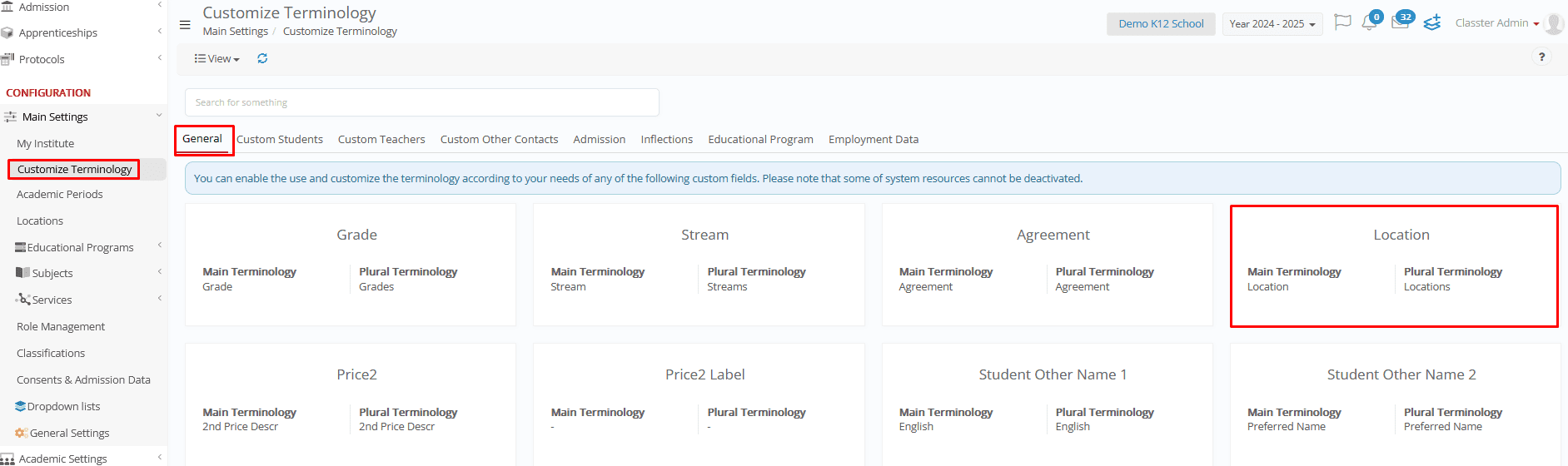
Task: Click the hamburger menu icon
Action: pyautogui.click(x=185, y=24)
